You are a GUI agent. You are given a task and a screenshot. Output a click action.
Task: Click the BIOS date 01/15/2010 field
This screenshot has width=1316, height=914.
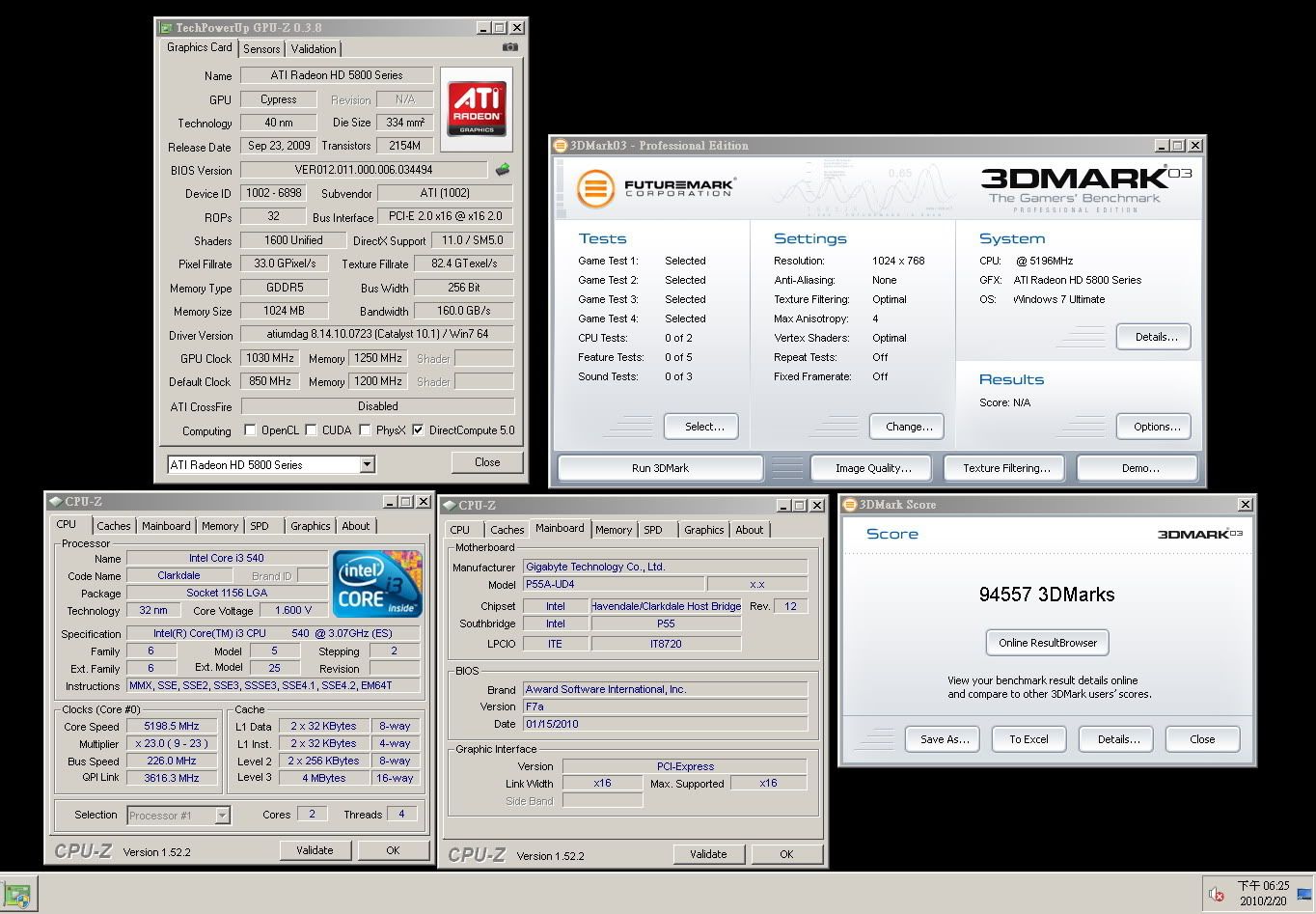click(665, 724)
